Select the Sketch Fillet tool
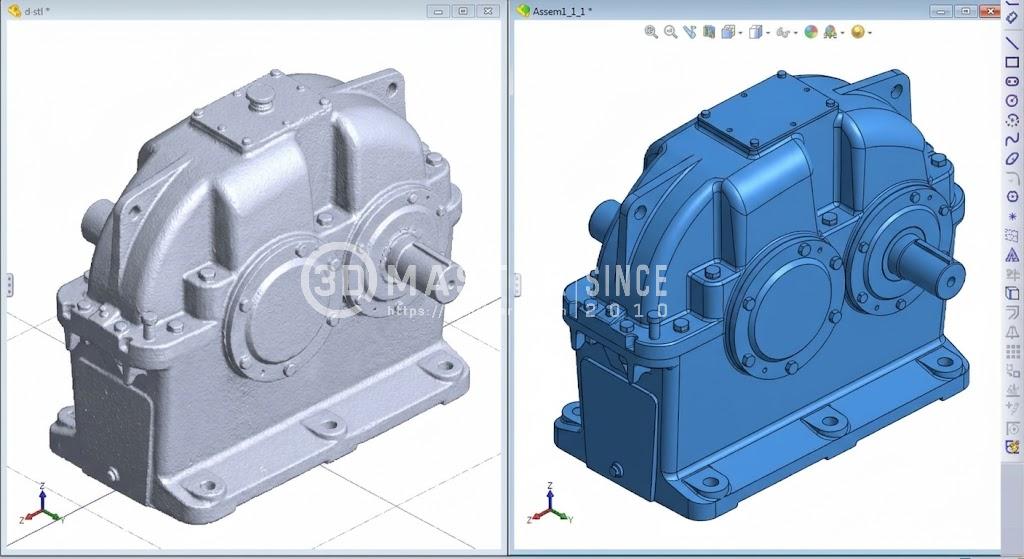This screenshot has height=559, width=1024. pos(1012,177)
